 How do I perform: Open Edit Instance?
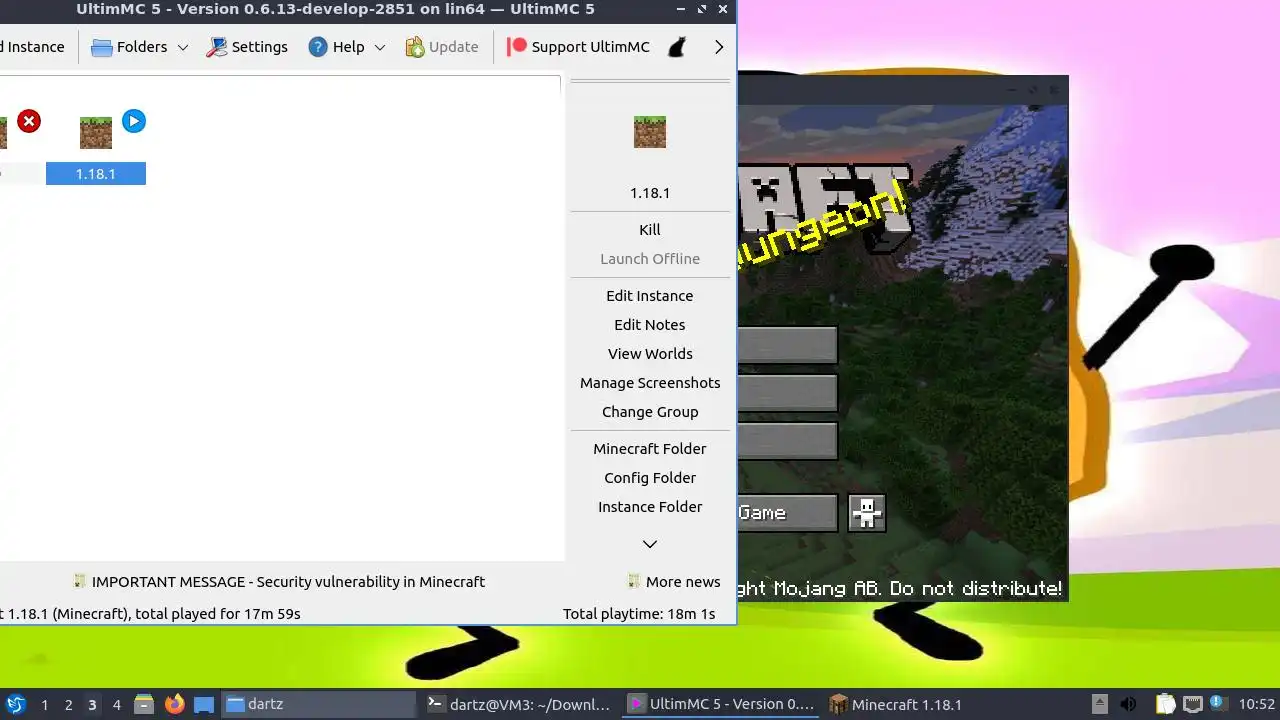650,296
